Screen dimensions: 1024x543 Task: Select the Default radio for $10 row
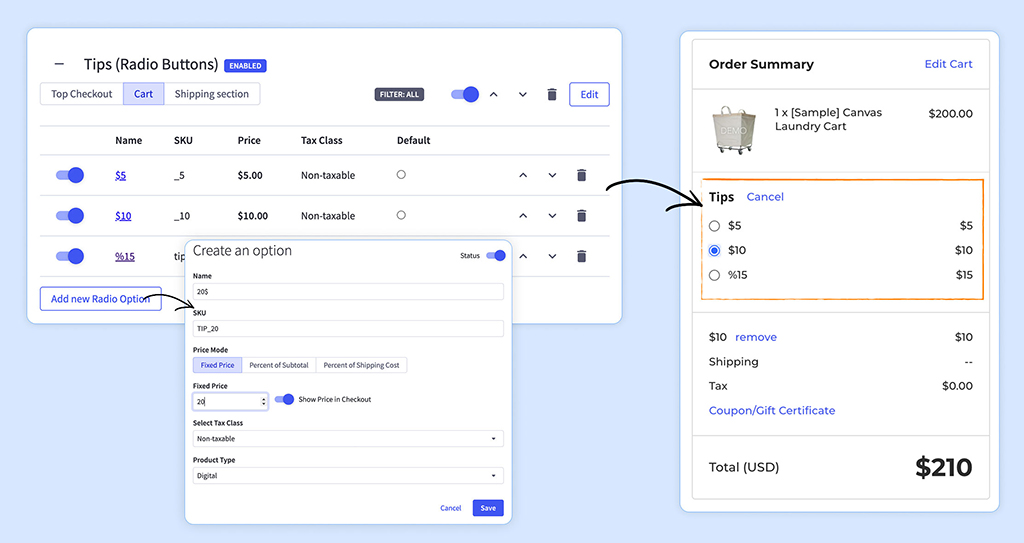[x=401, y=215]
